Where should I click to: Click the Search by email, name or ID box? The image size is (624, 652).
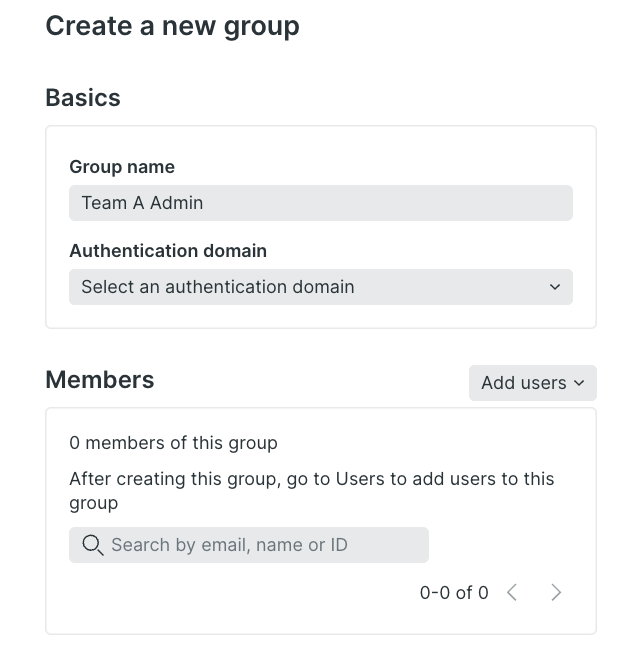click(x=249, y=545)
